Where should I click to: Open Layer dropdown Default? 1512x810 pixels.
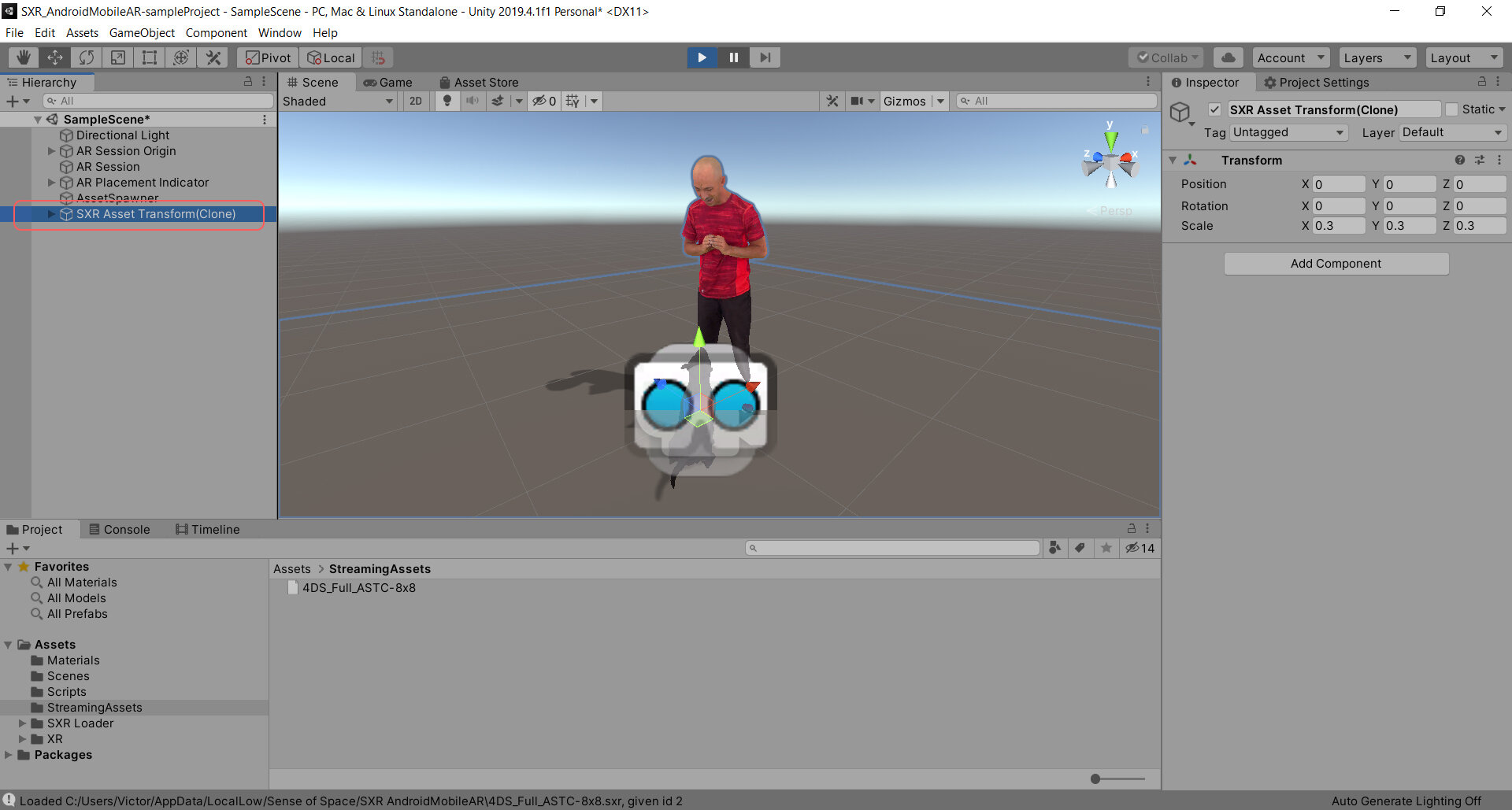click(1452, 132)
